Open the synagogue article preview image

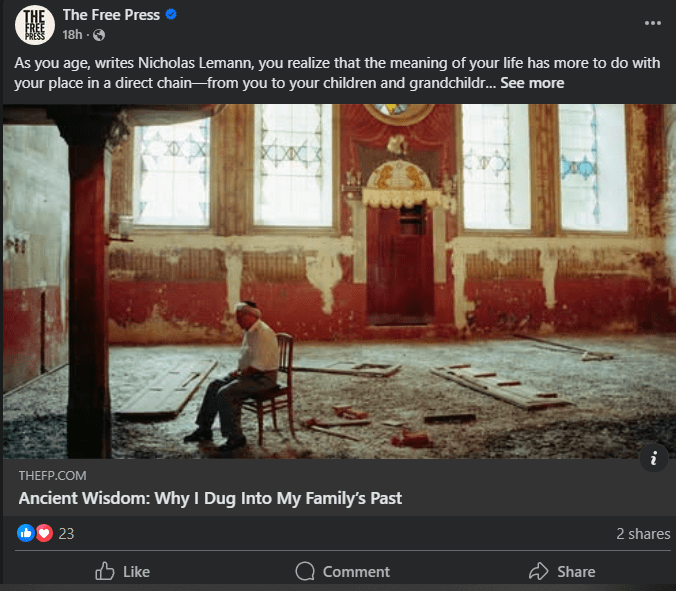click(x=338, y=280)
